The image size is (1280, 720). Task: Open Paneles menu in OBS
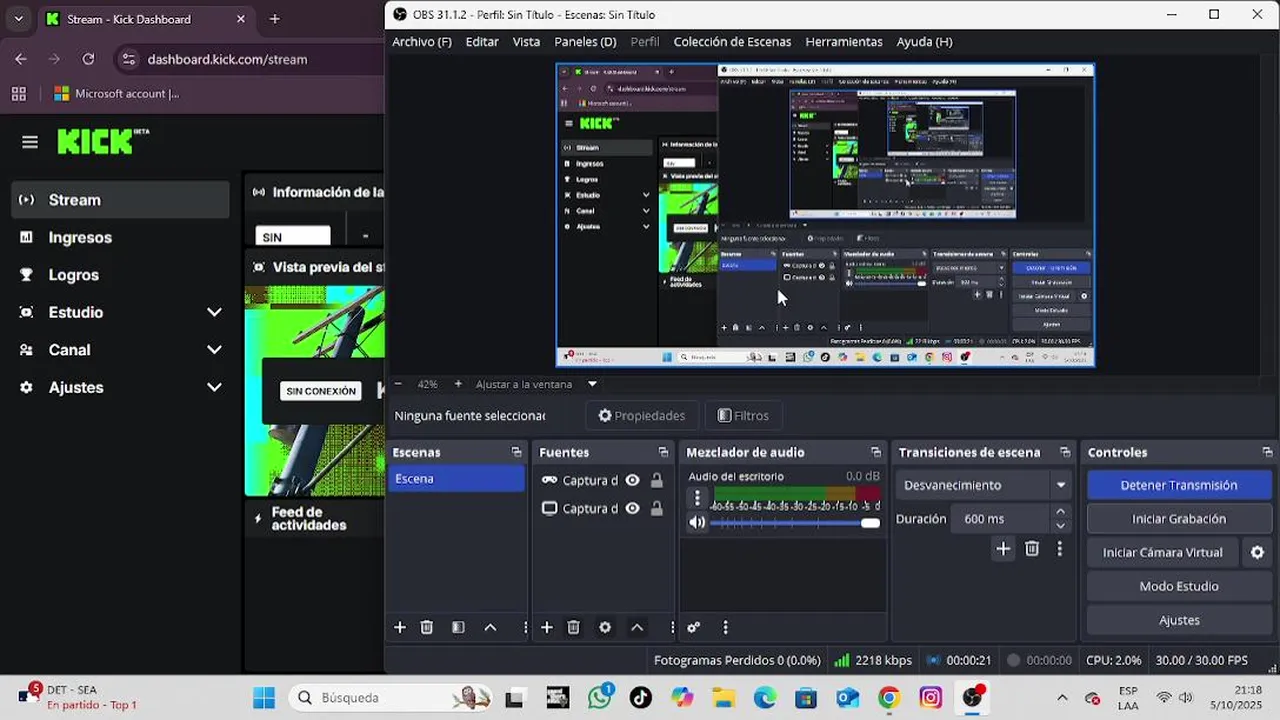point(585,42)
